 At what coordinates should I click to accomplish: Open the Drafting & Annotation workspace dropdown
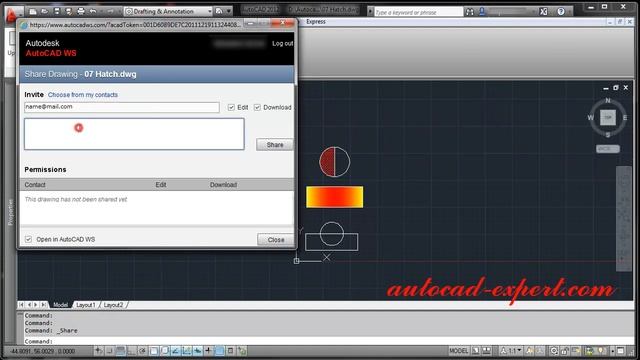[x=168, y=11]
